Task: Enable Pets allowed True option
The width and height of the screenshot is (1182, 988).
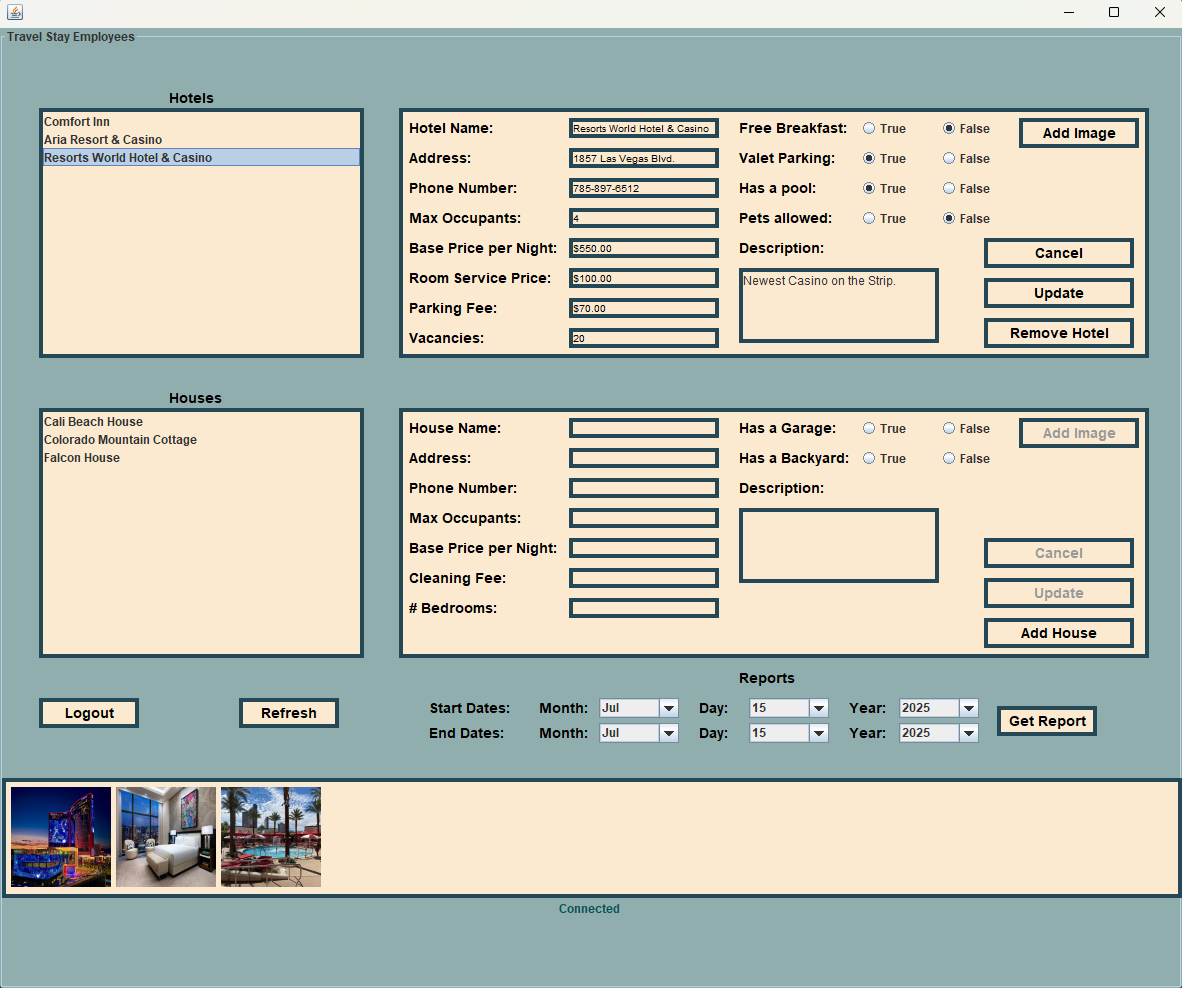Action: [x=869, y=219]
